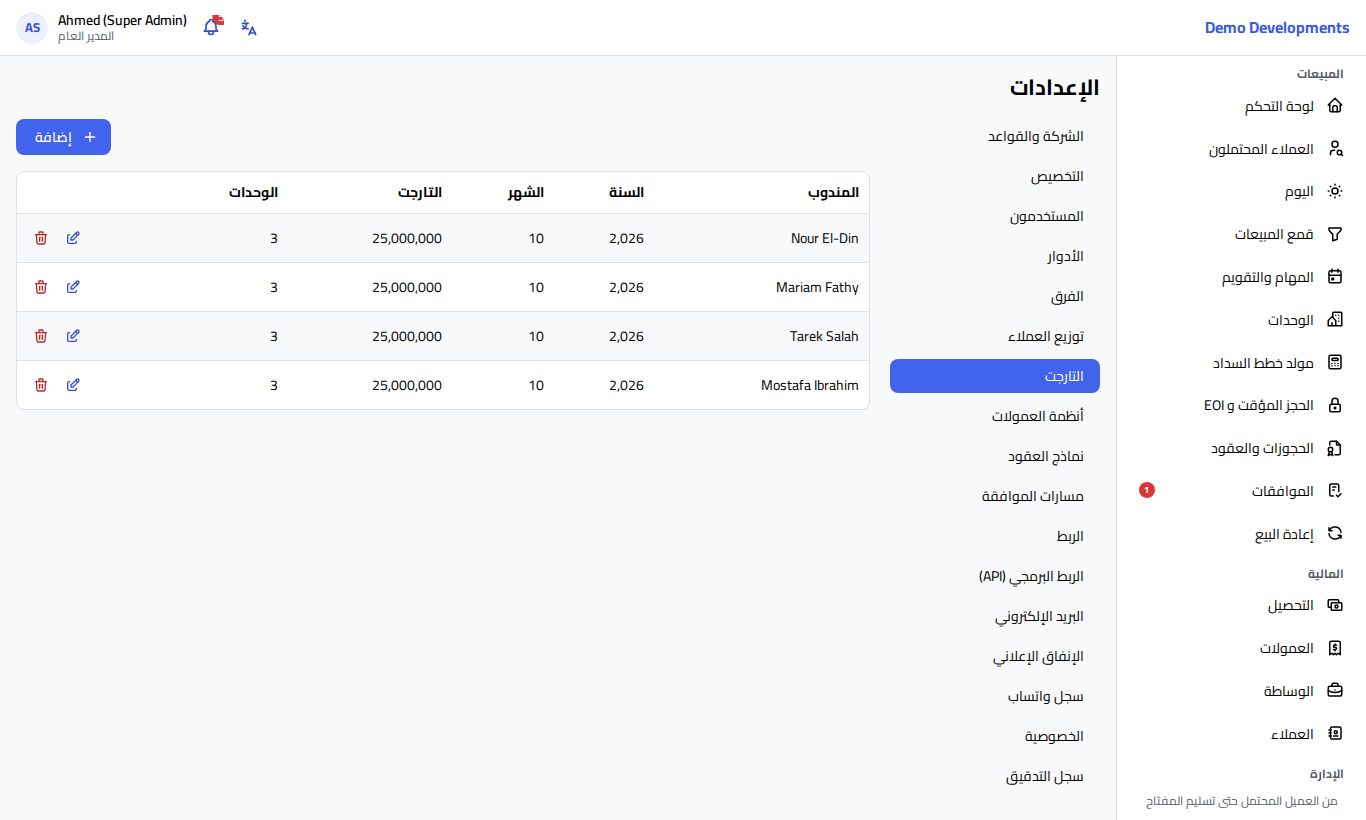Click the resale refresh icon
Viewport: 1366px width, 820px height.
[x=1334, y=534]
